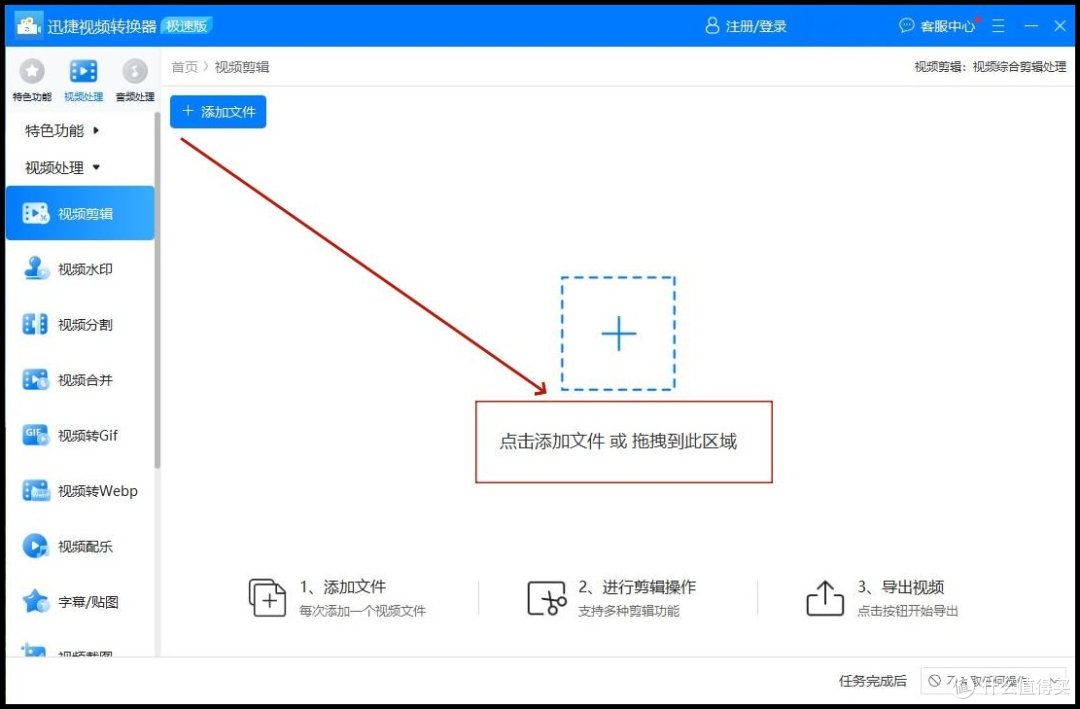
Task: Click the Webp icon in sidebar
Action: point(35,491)
